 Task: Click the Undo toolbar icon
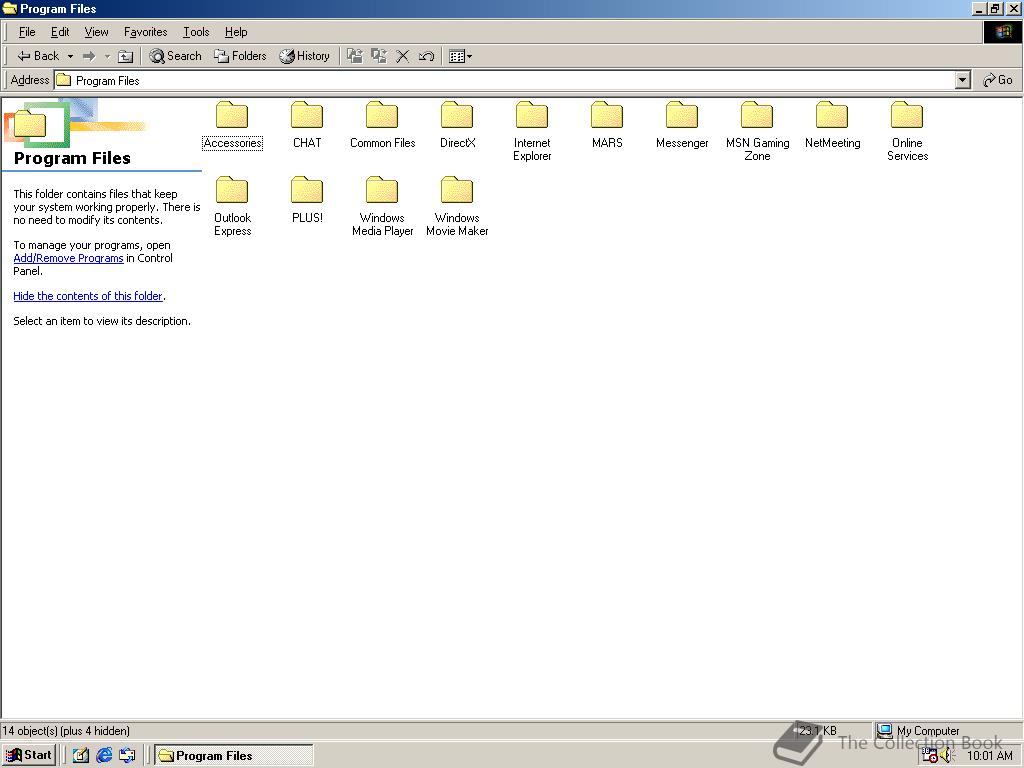[x=426, y=56]
